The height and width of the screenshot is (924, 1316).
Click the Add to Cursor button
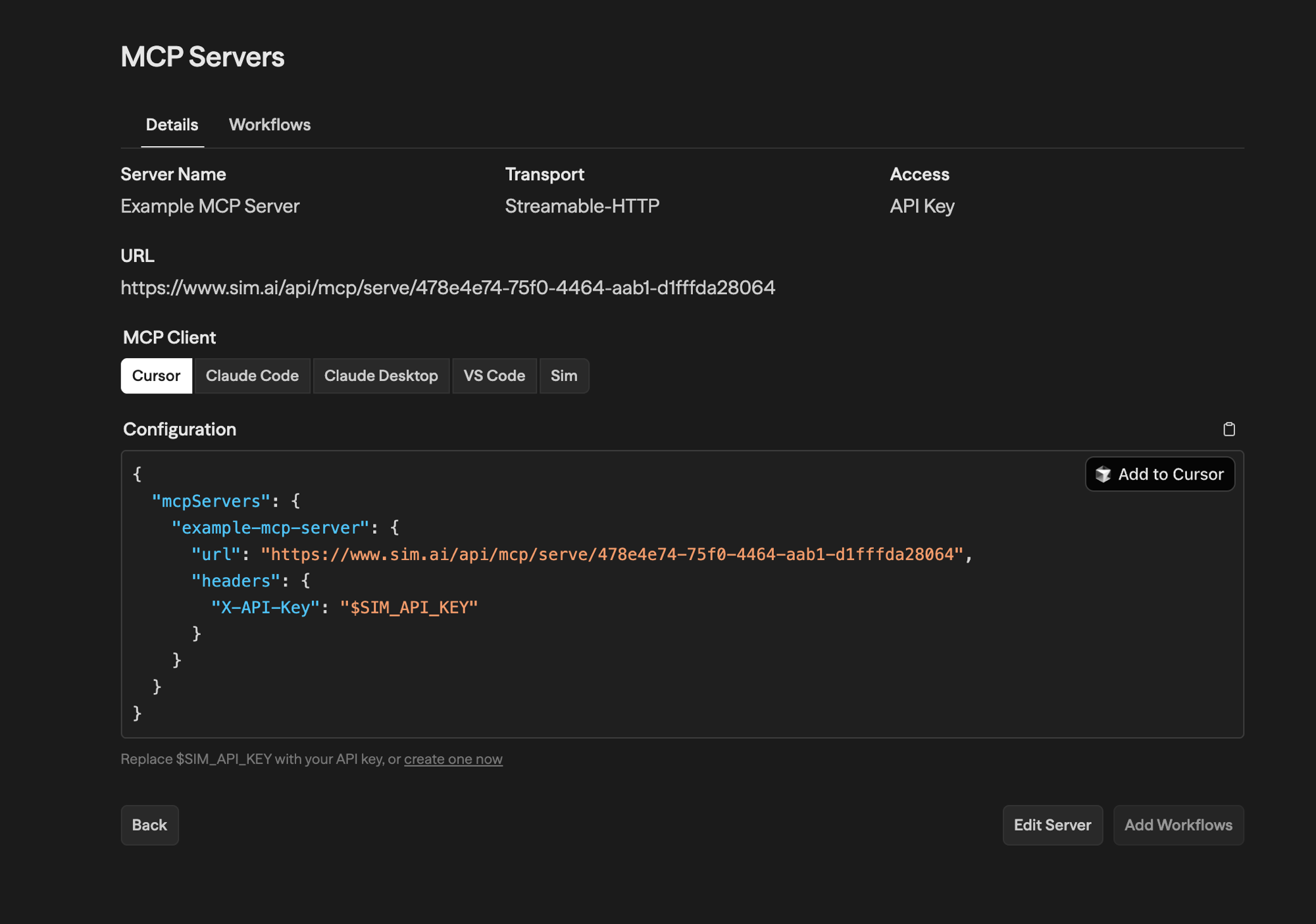point(1159,474)
